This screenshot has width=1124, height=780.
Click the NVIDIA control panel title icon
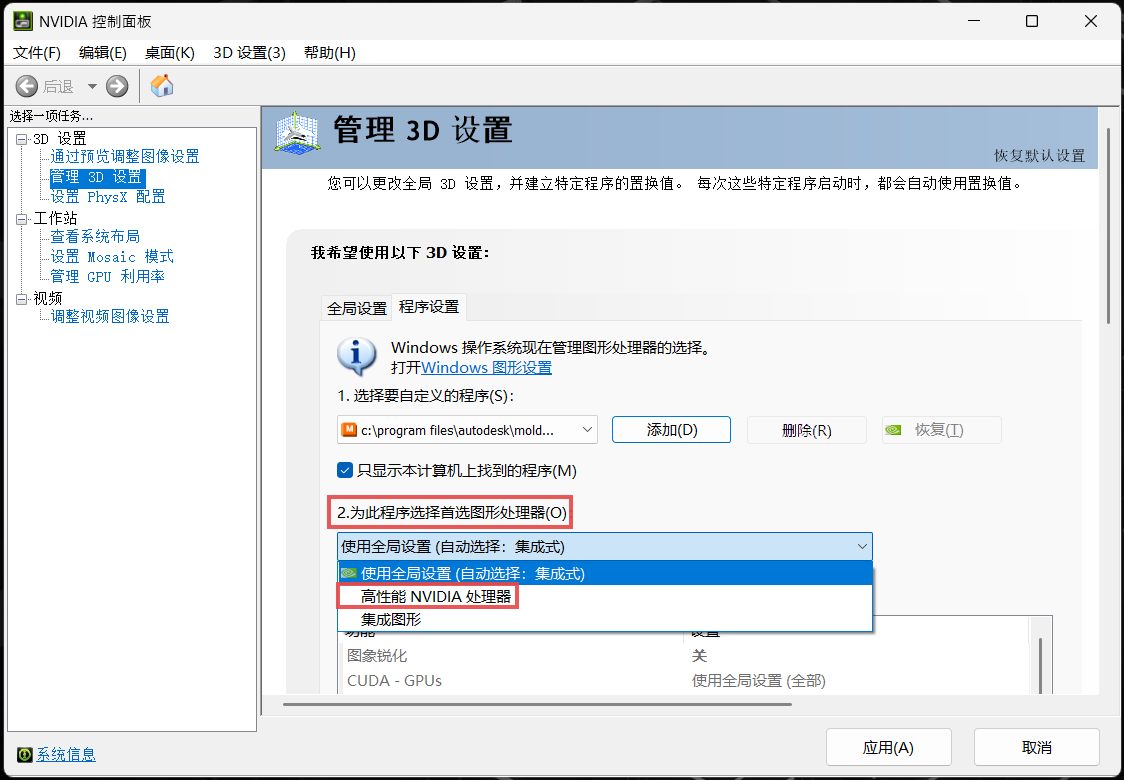22,22
